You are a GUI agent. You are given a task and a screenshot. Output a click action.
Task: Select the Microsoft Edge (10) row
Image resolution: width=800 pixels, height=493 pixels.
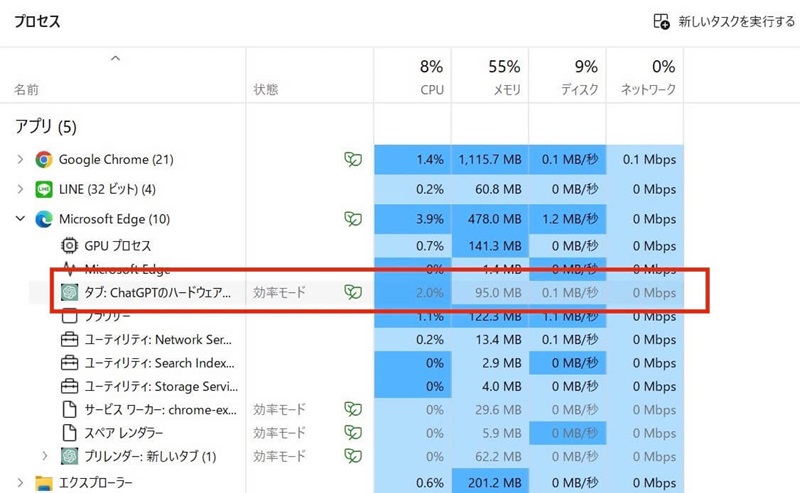coord(342,219)
